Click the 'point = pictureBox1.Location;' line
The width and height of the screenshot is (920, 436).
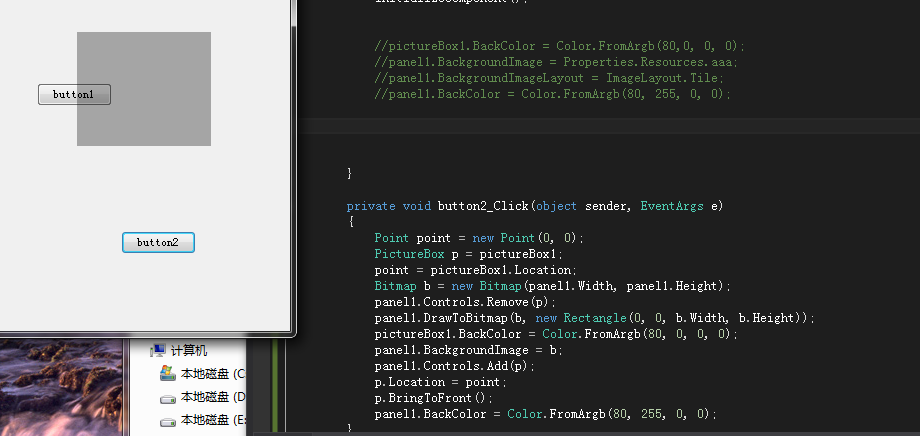click(475, 270)
